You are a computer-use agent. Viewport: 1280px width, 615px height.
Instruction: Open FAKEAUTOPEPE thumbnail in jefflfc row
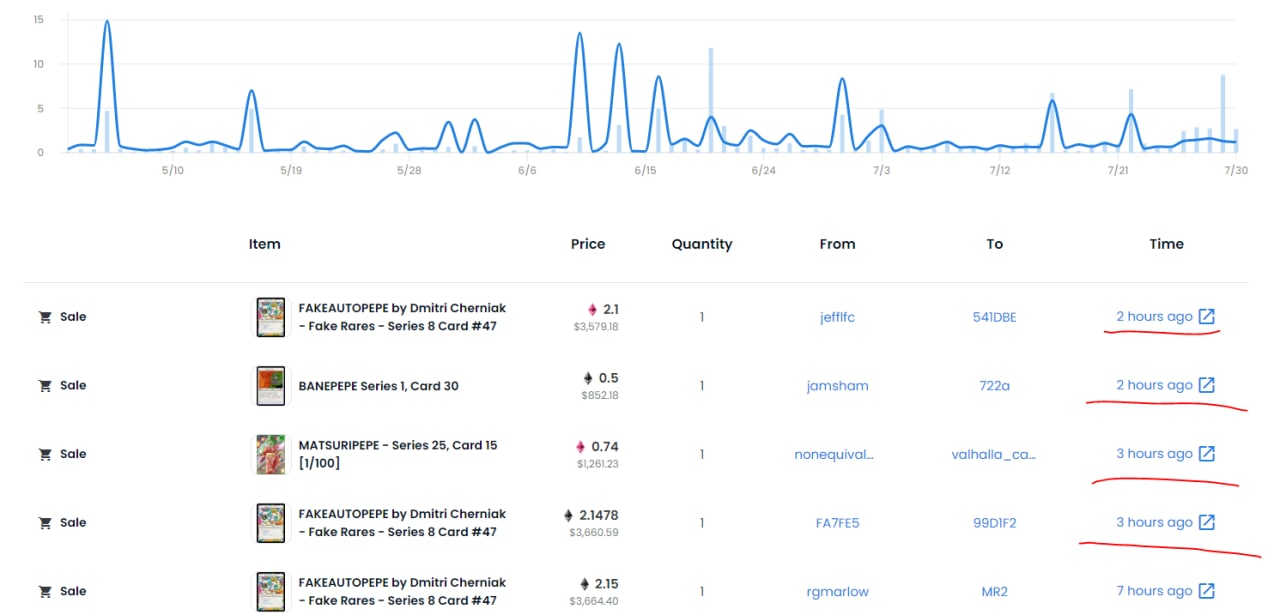pos(271,317)
